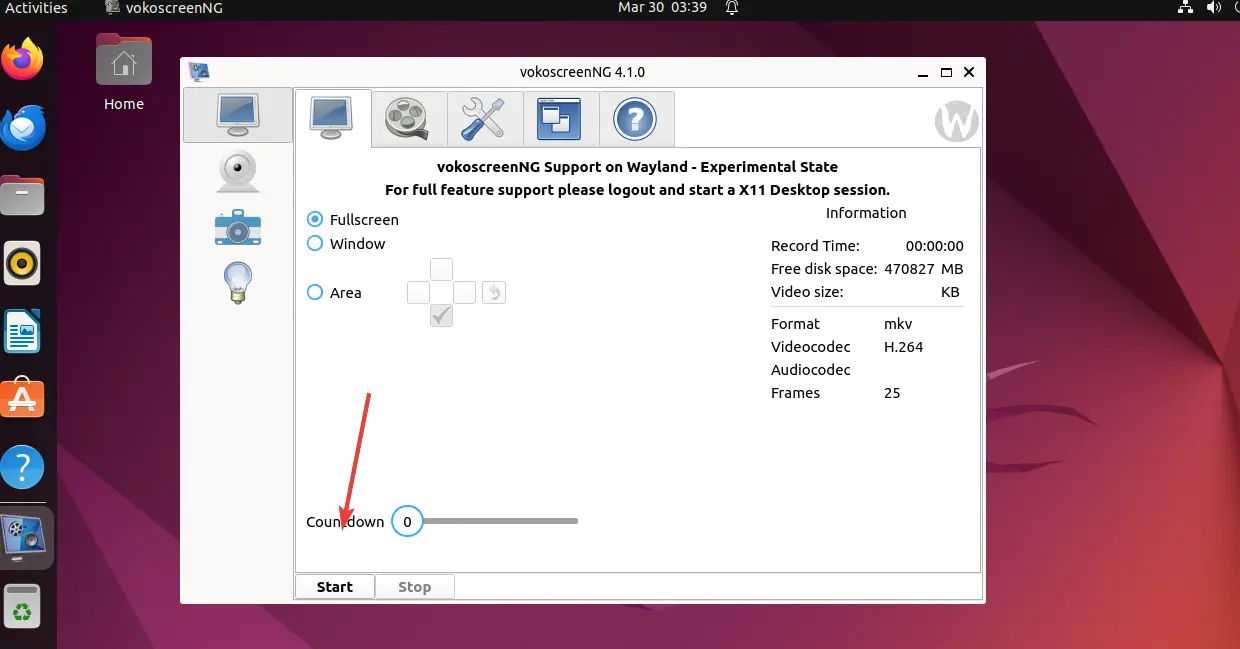1240x649 pixels.
Task: Select the webcam icon in the sidebar
Action: tap(237, 170)
